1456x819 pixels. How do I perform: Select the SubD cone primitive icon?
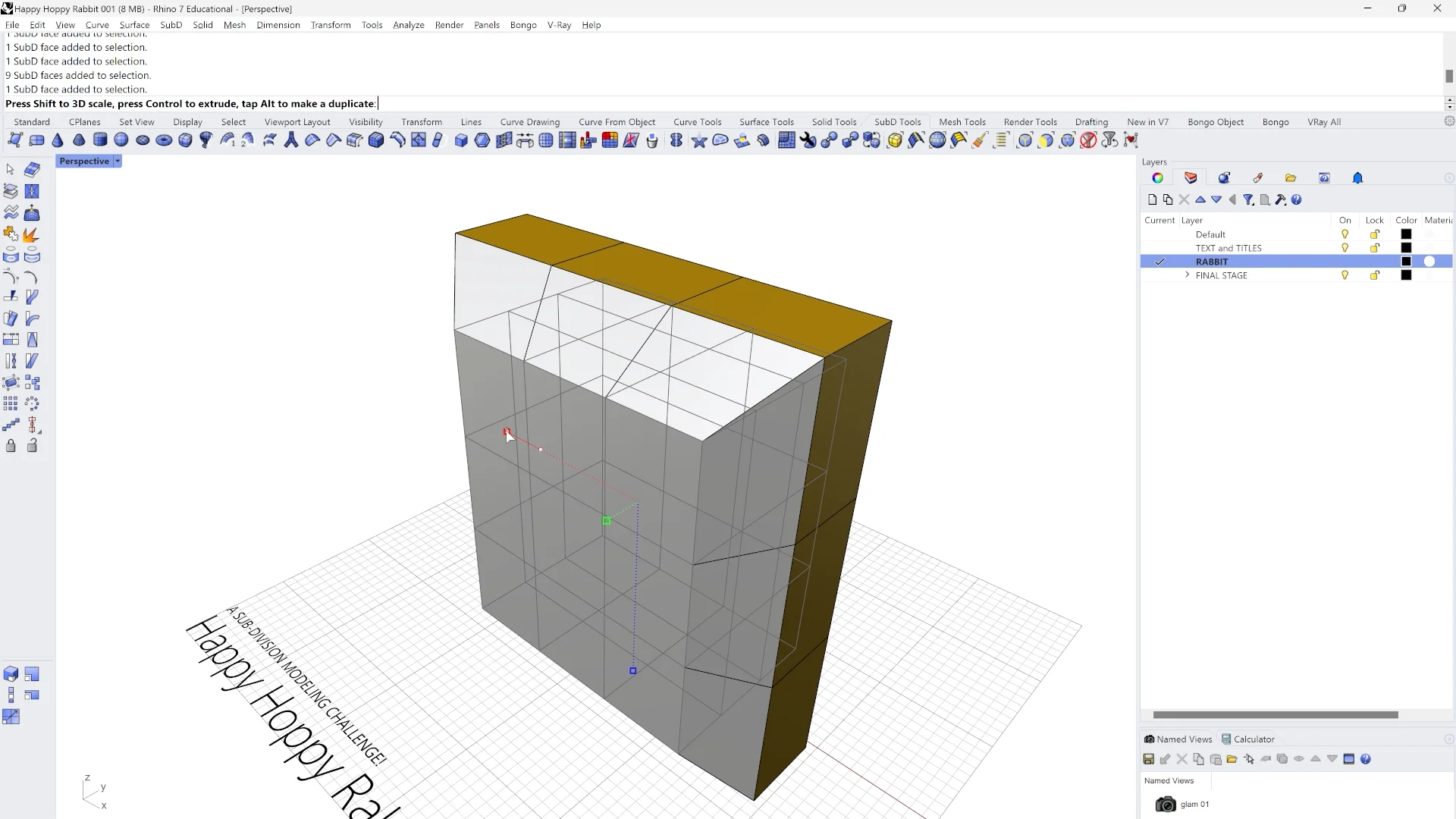(x=58, y=140)
